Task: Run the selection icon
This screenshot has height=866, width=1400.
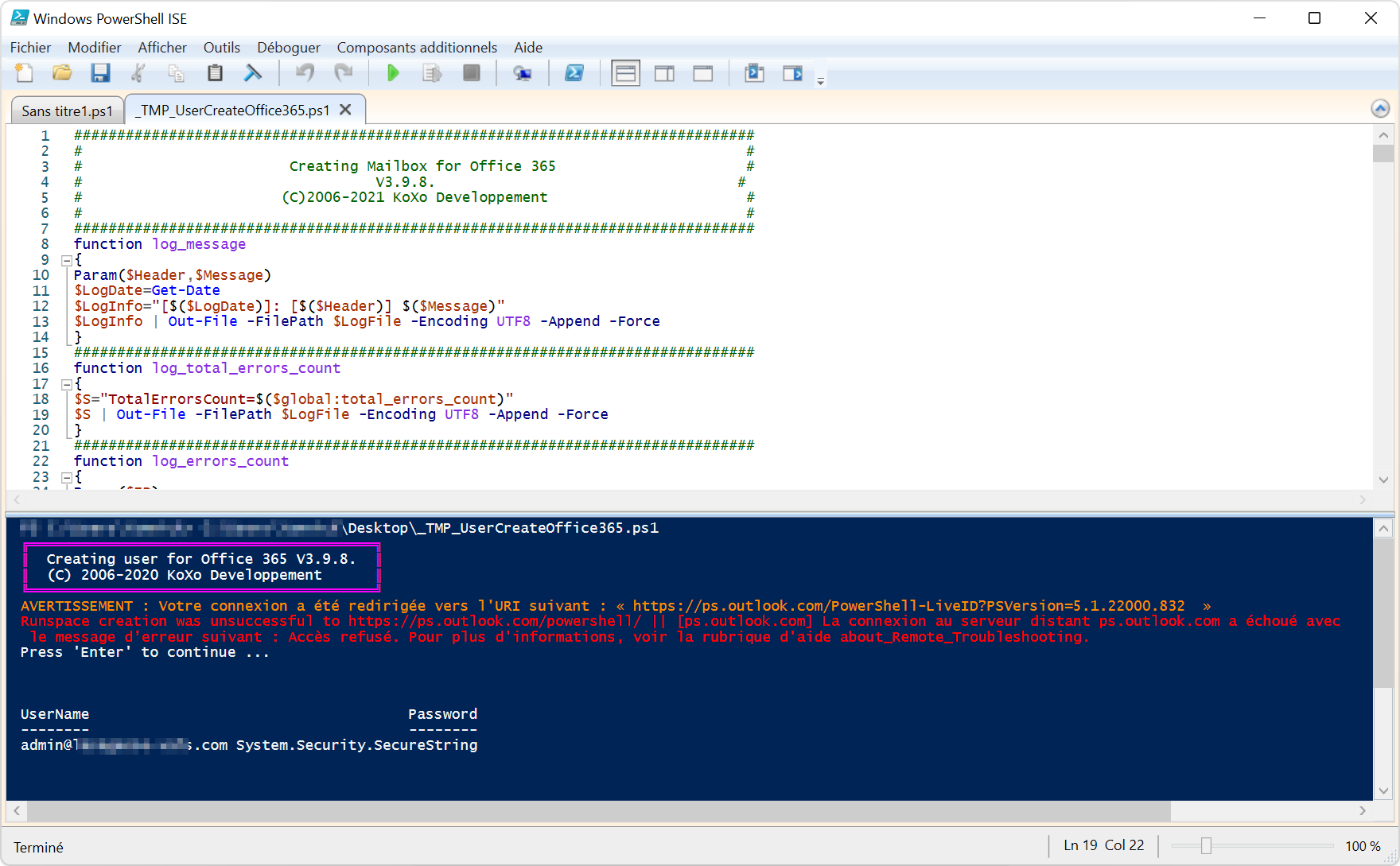Action: tap(432, 73)
